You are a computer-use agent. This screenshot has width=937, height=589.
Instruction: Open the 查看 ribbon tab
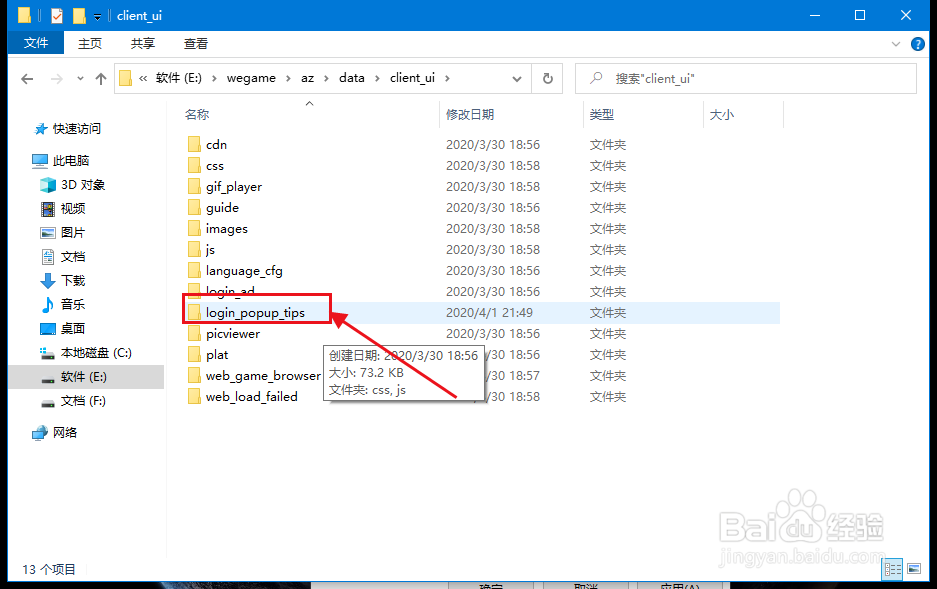coord(195,43)
